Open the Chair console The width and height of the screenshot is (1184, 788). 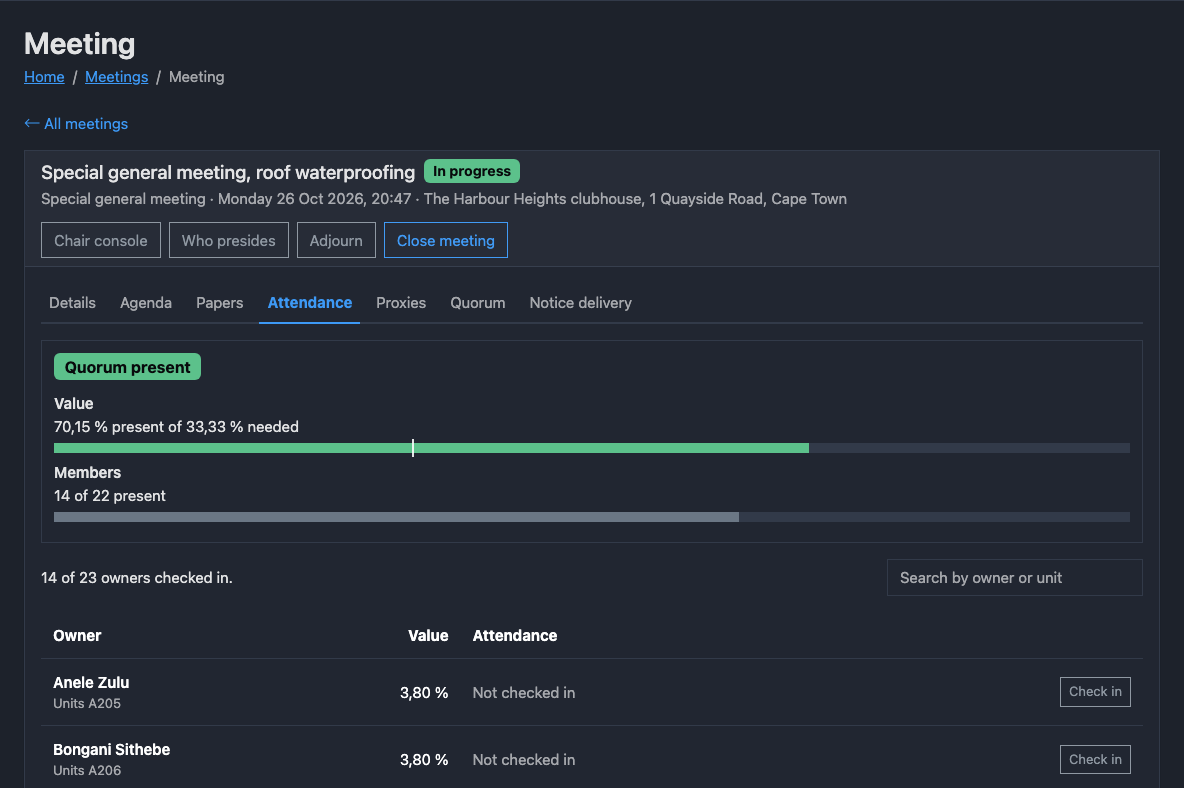tap(100, 240)
